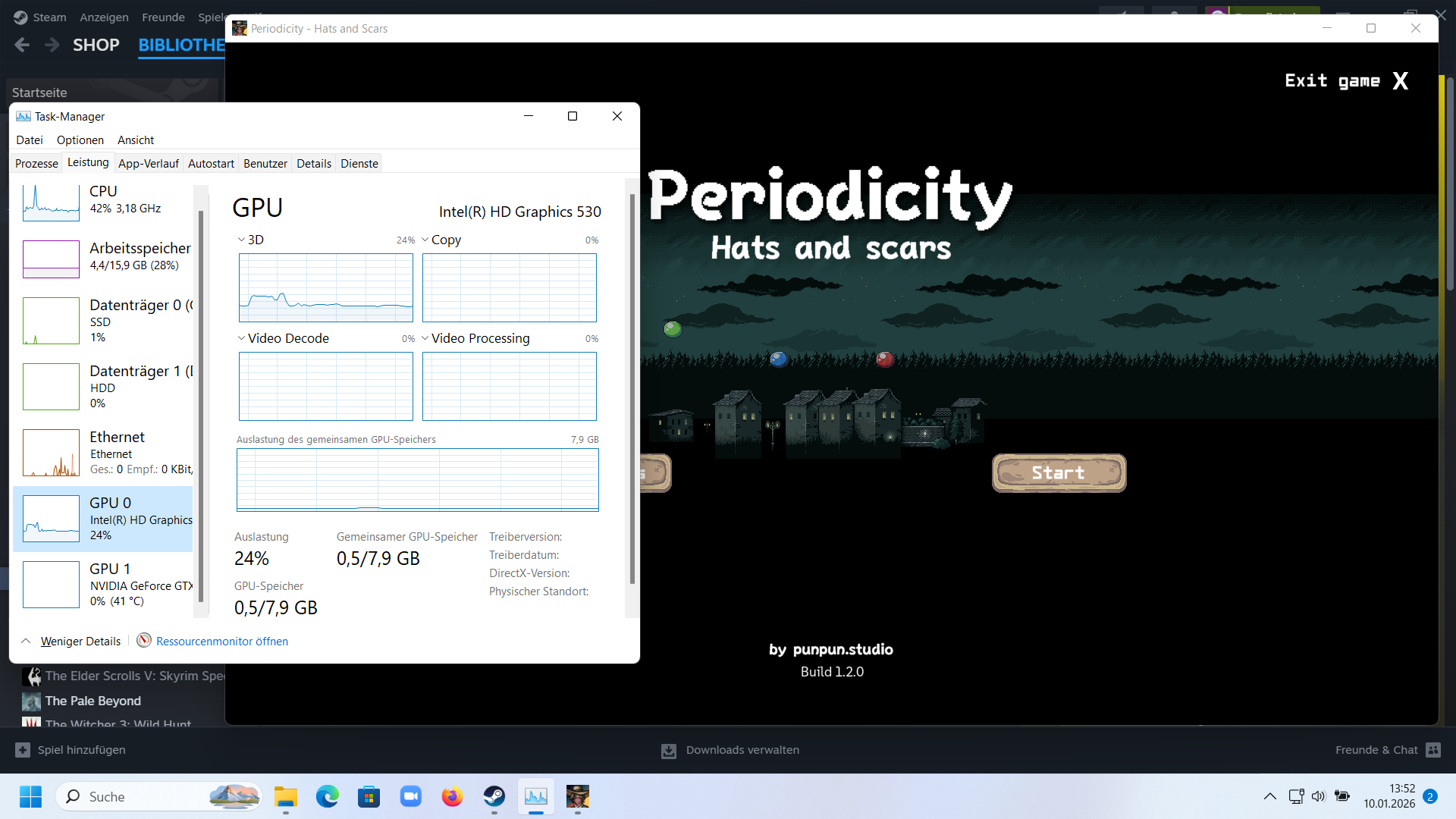Open the 3D engine graph dropdown
The height and width of the screenshot is (819, 1456).
(242, 240)
